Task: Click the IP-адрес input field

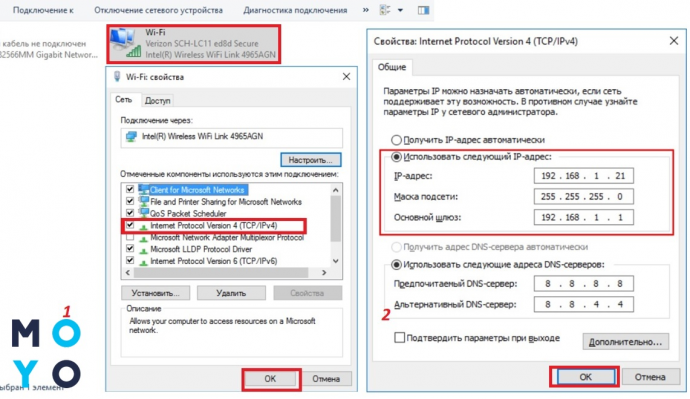Action: (584, 176)
